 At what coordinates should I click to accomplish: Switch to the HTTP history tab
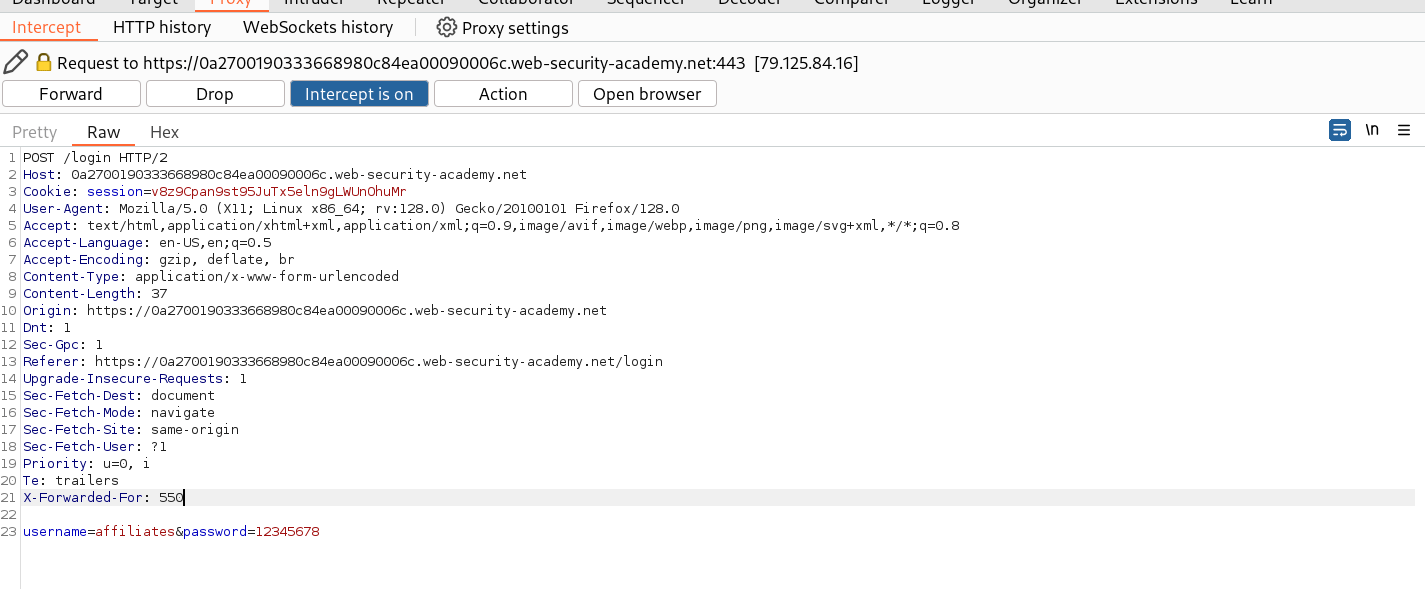162,27
